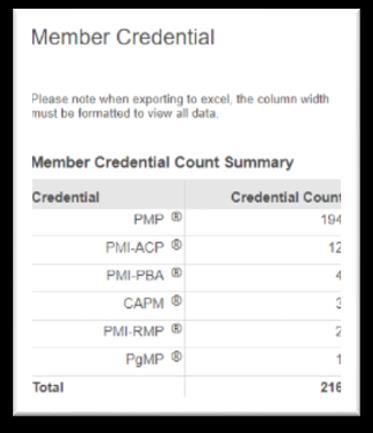Click the registered icon next to CAPM

tap(177, 301)
